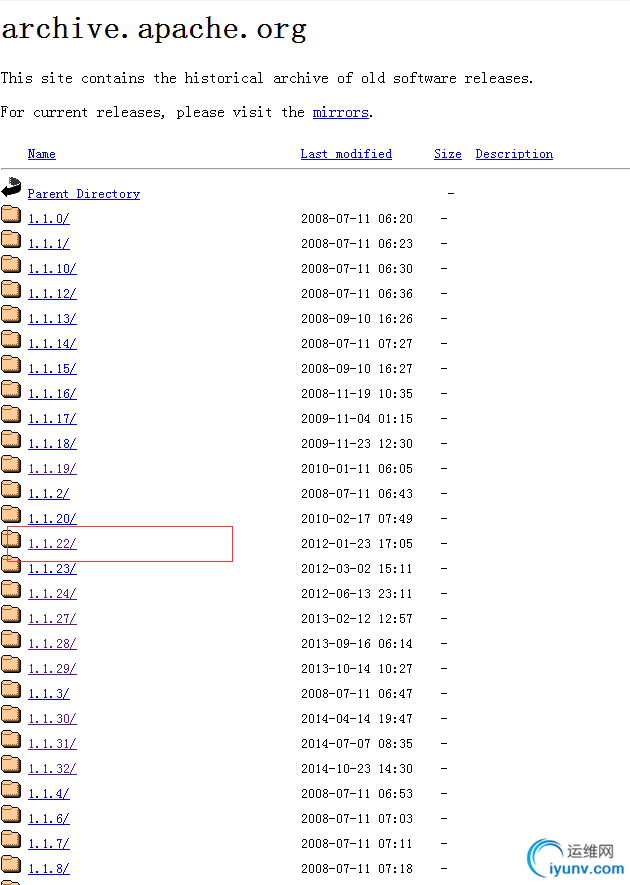
Task: Open the 1.1.2/ directory link
Action: [x=49, y=494]
